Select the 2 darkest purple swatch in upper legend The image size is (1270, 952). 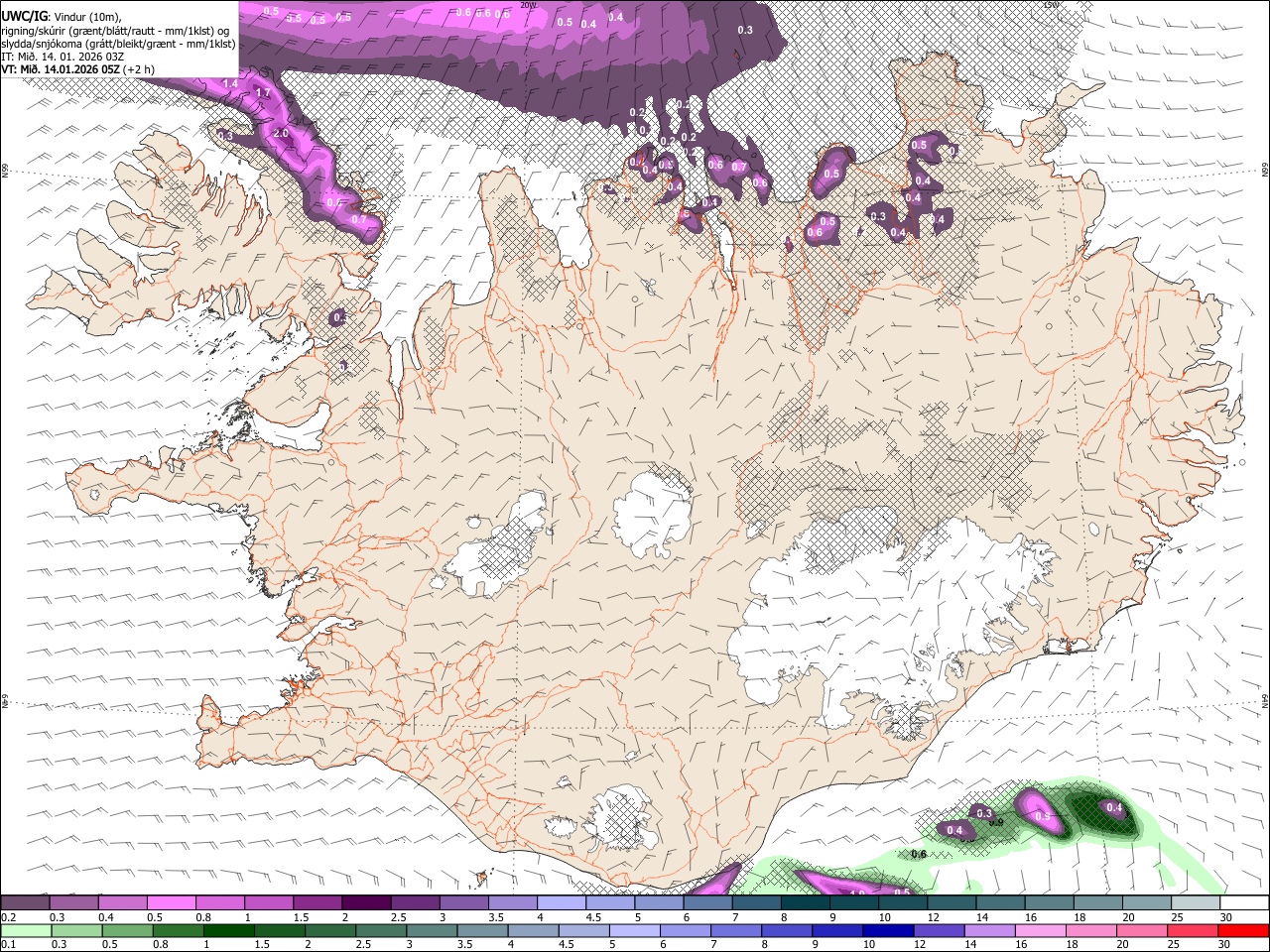(366, 902)
